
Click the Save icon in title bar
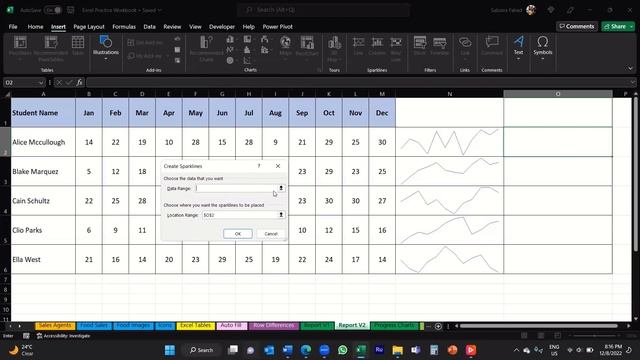(x=71, y=10)
